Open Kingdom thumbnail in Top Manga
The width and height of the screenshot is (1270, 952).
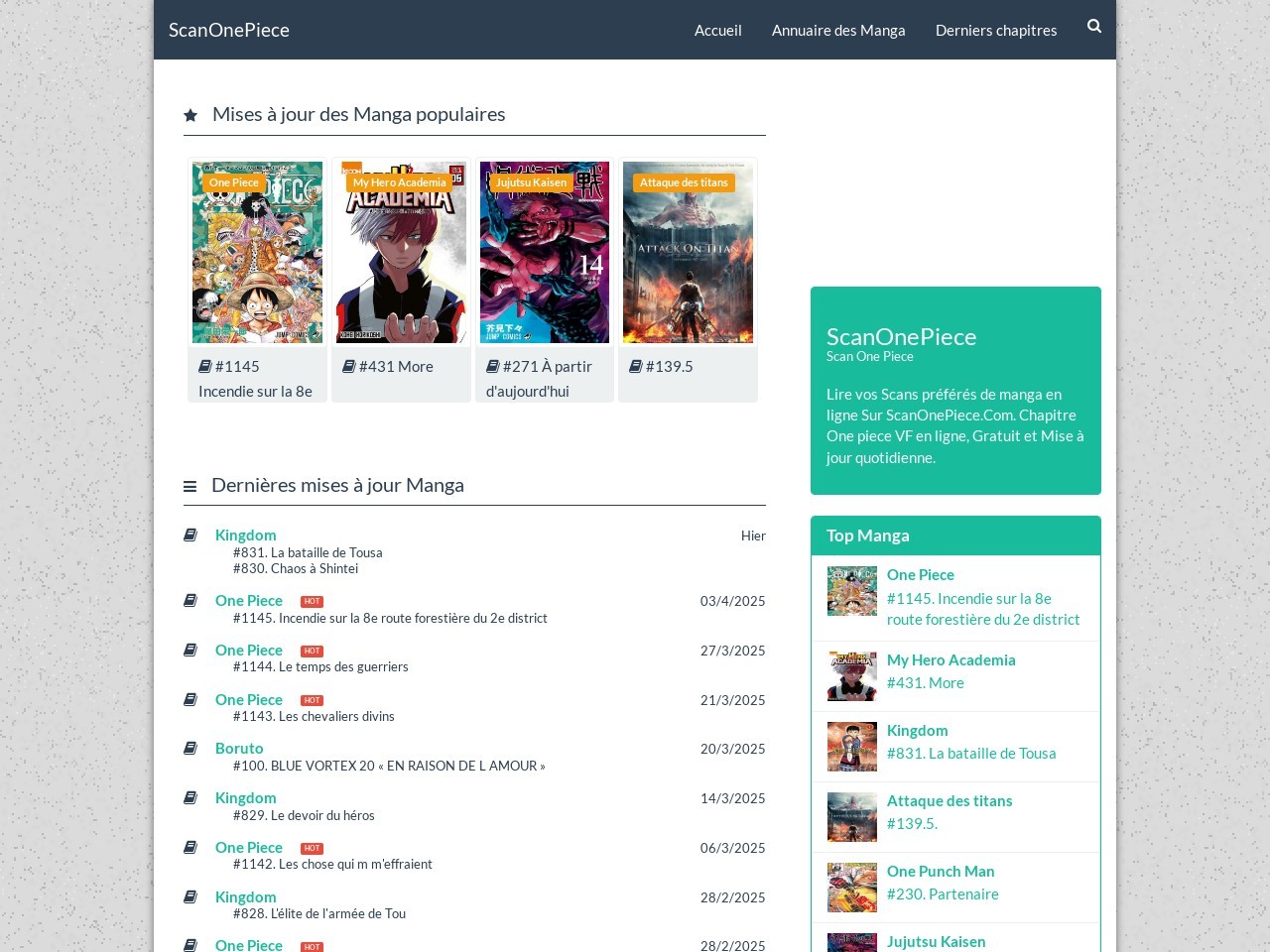click(x=852, y=747)
